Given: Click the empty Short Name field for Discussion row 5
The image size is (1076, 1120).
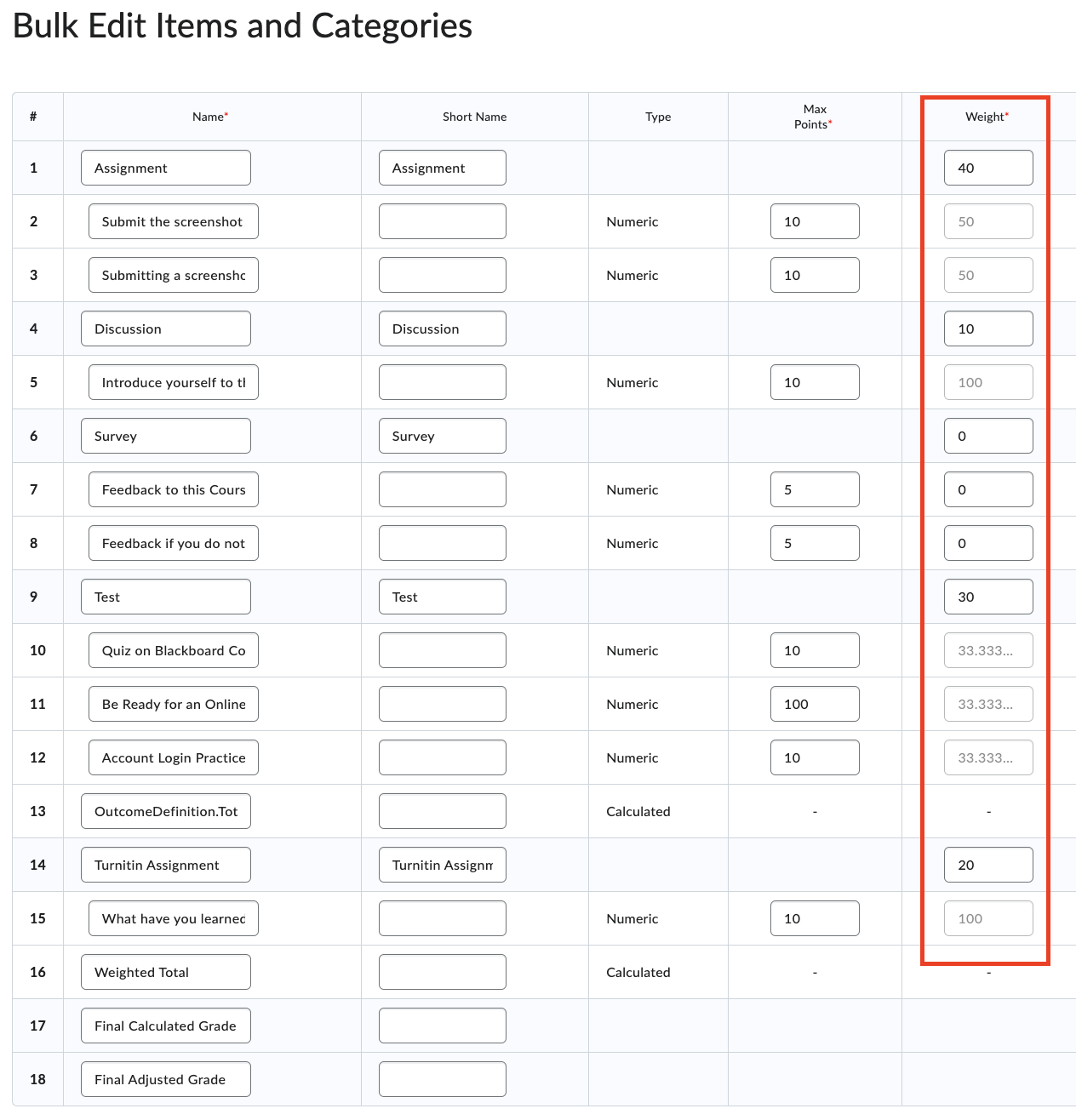Looking at the screenshot, I should tap(442, 382).
